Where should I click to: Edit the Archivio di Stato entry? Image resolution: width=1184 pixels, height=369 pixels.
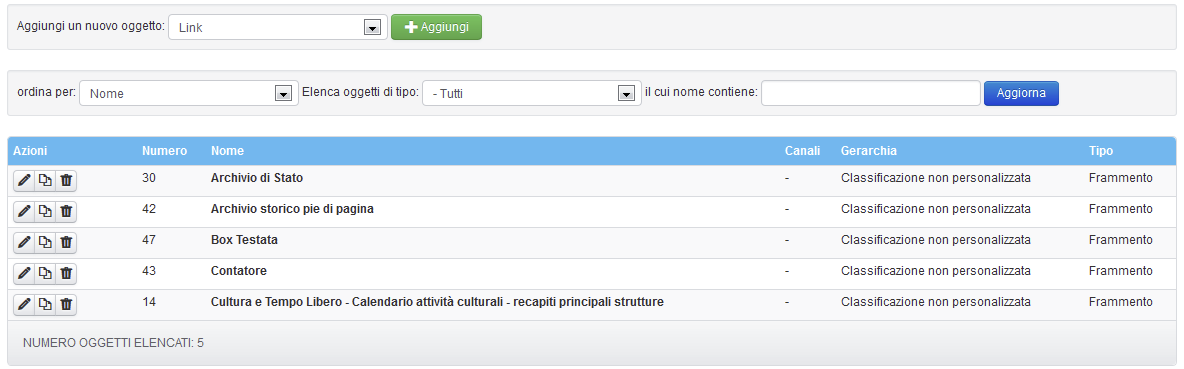coord(24,181)
